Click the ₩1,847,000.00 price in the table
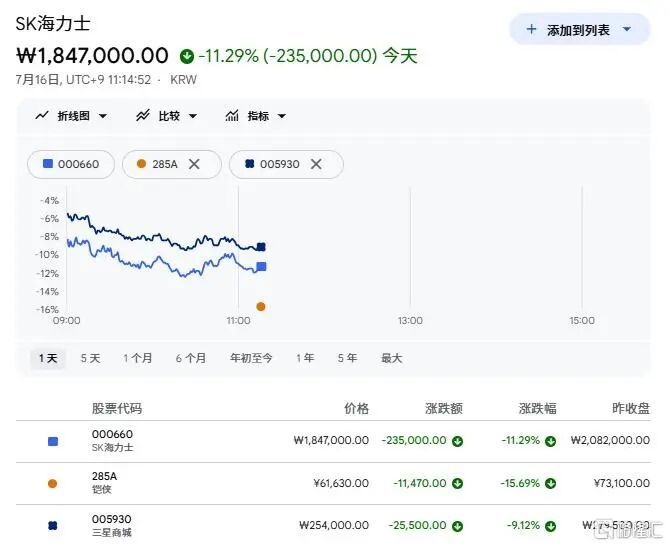 pyautogui.click(x=331, y=441)
